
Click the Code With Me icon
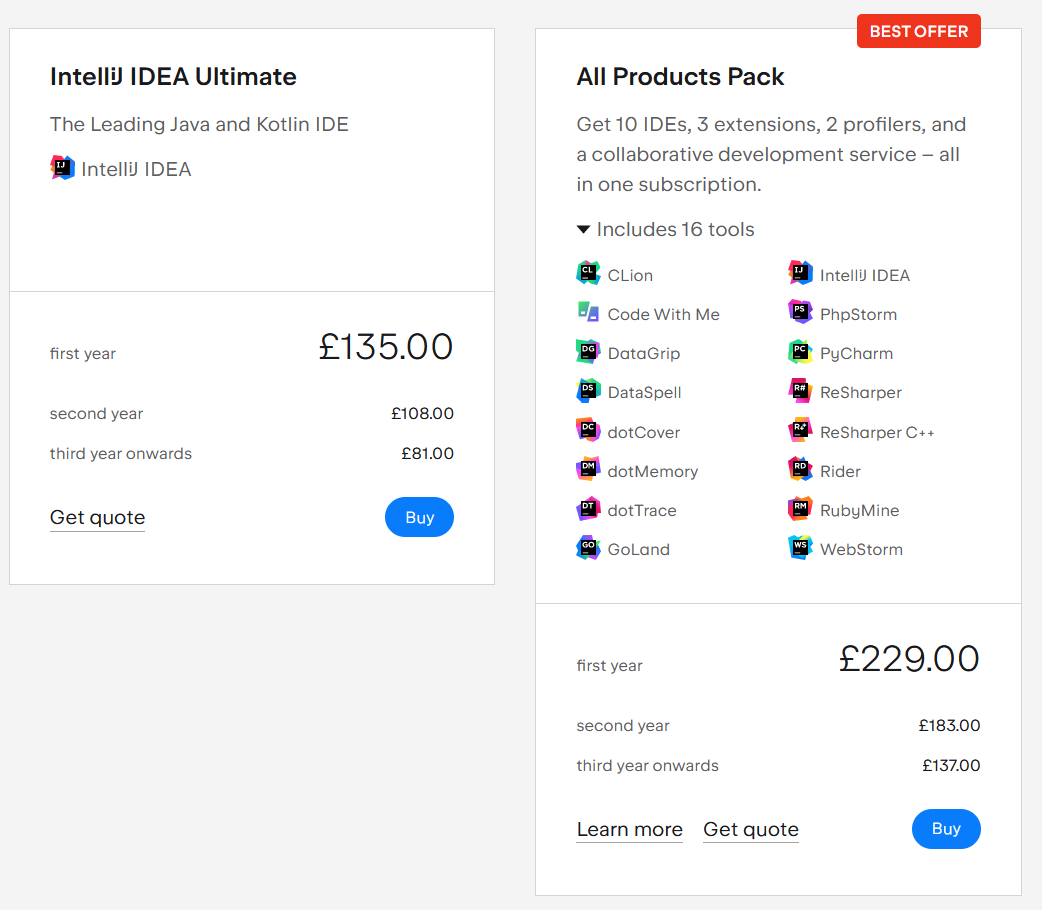pyautogui.click(x=588, y=313)
